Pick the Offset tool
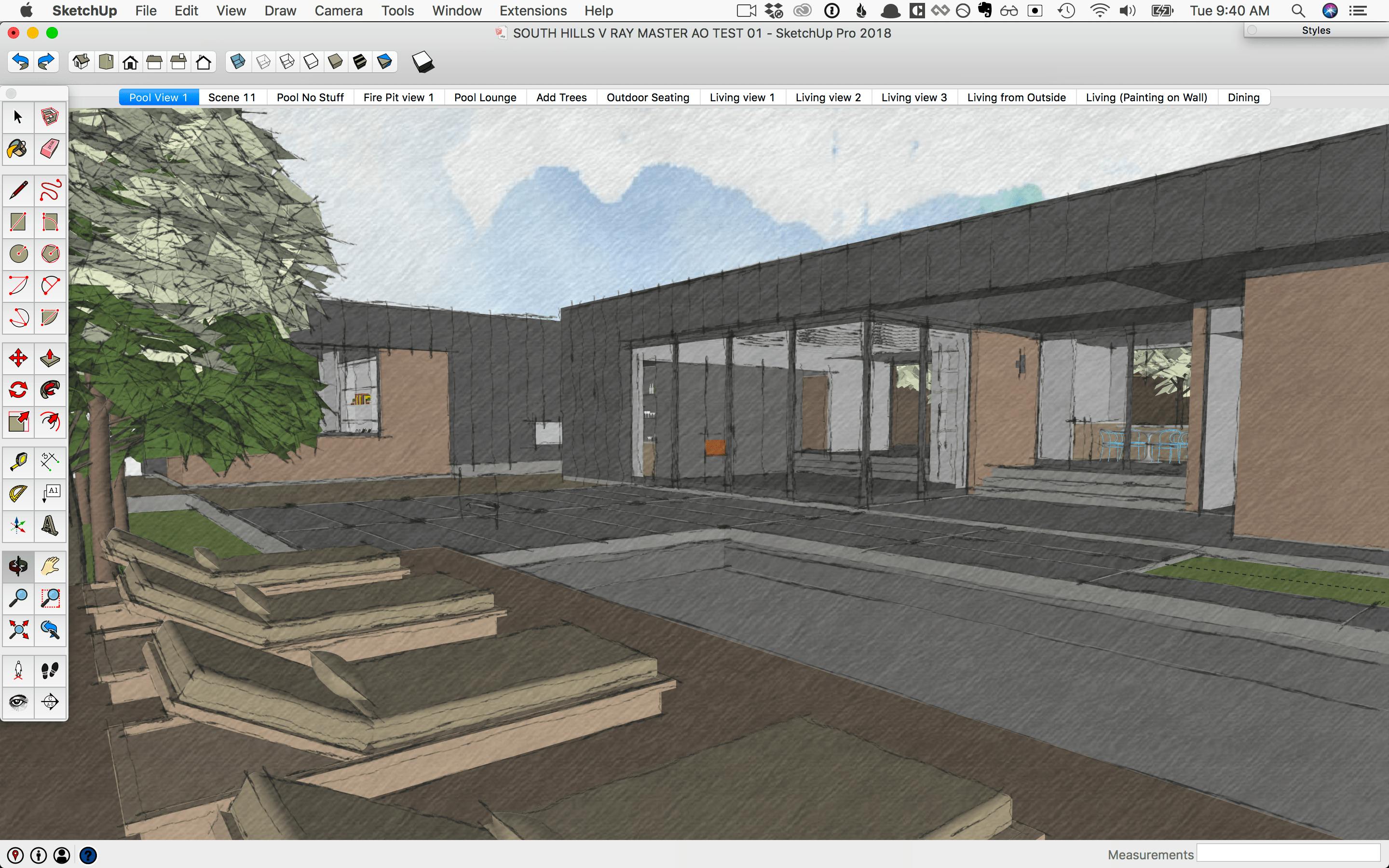The height and width of the screenshot is (868, 1389). tap(51, 422)
